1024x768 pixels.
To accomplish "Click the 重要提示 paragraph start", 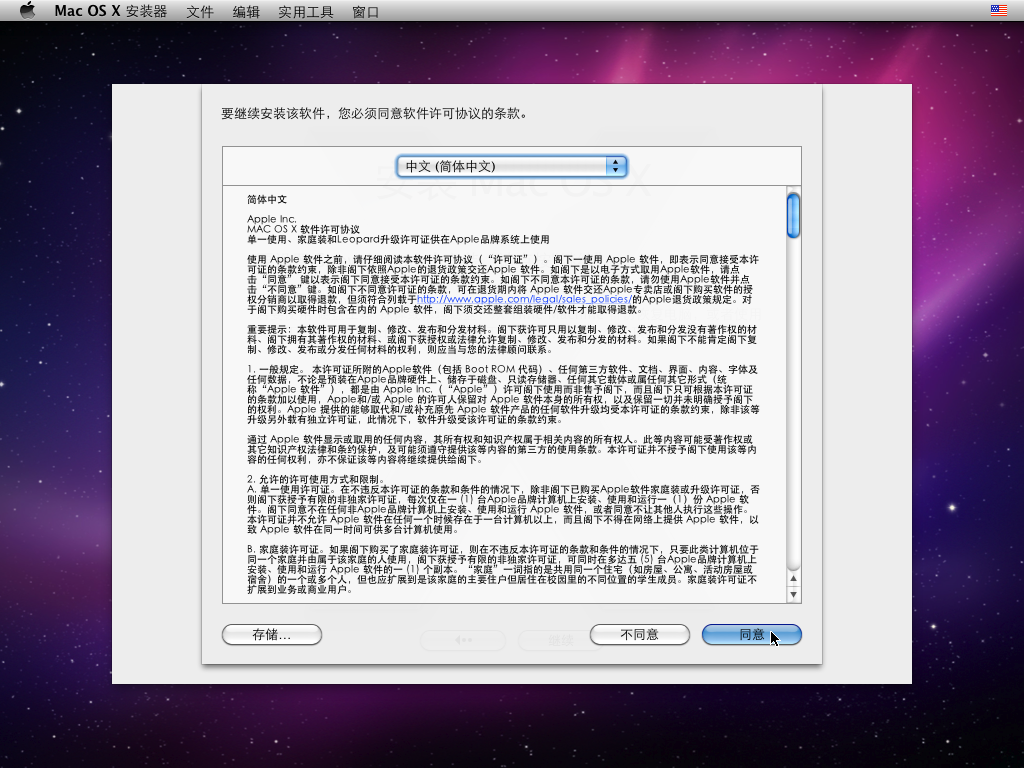I will click(269, 330).
